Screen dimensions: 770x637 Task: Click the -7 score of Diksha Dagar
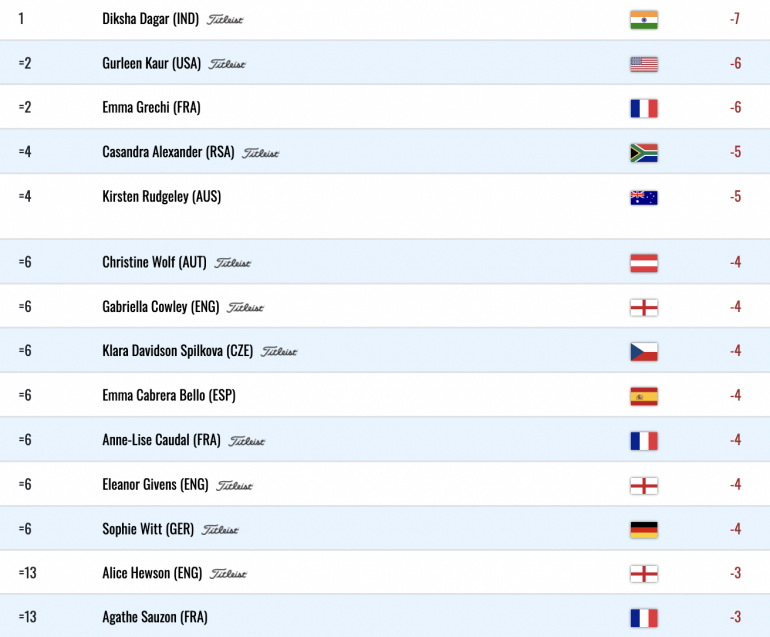[735, 19]
